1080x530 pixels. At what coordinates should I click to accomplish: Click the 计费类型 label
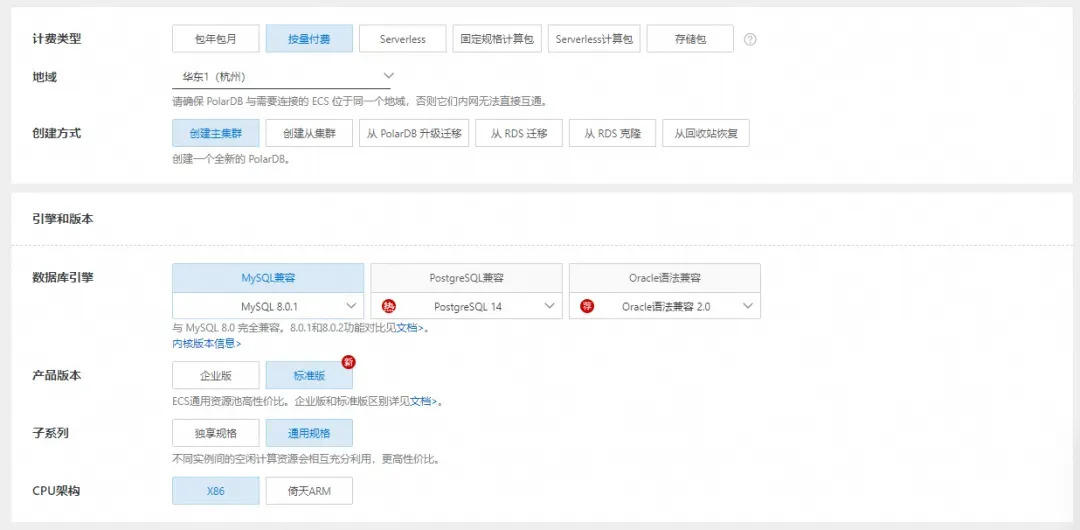(x=56, y=39)
